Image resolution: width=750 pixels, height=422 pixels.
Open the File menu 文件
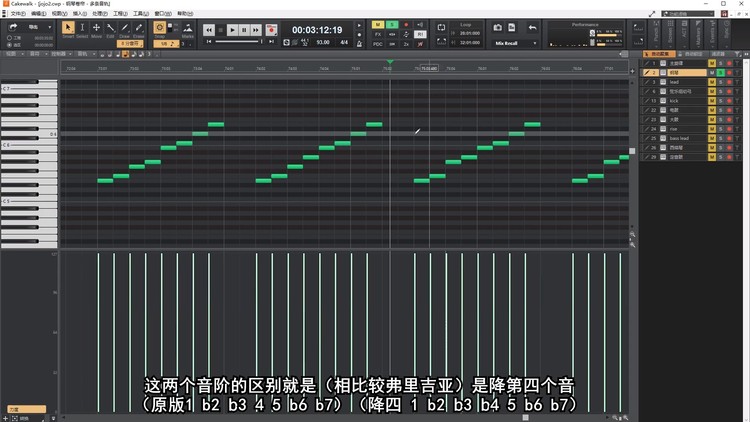pyautogui.click(x=18, y=13)
